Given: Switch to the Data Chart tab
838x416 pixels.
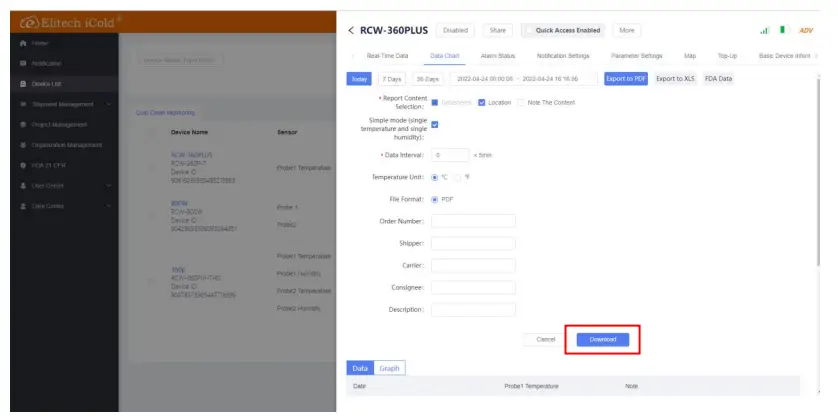Looking at the screenshot, I should [x=445, y=56].
